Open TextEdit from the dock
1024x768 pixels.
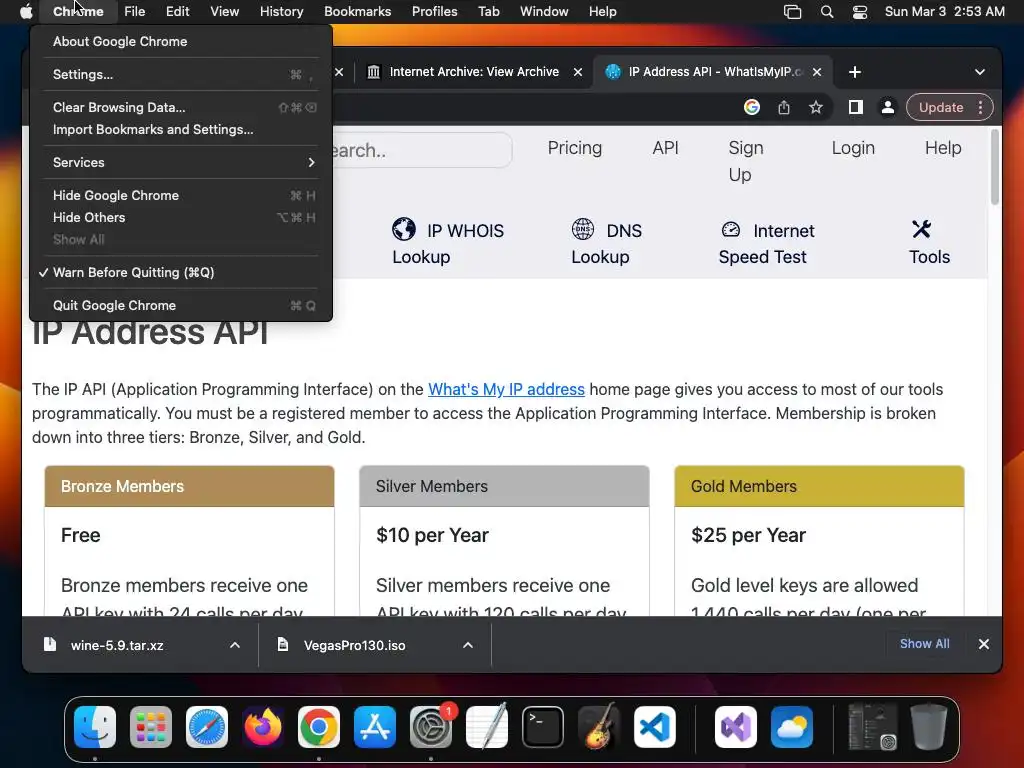(x=487, y=727)
